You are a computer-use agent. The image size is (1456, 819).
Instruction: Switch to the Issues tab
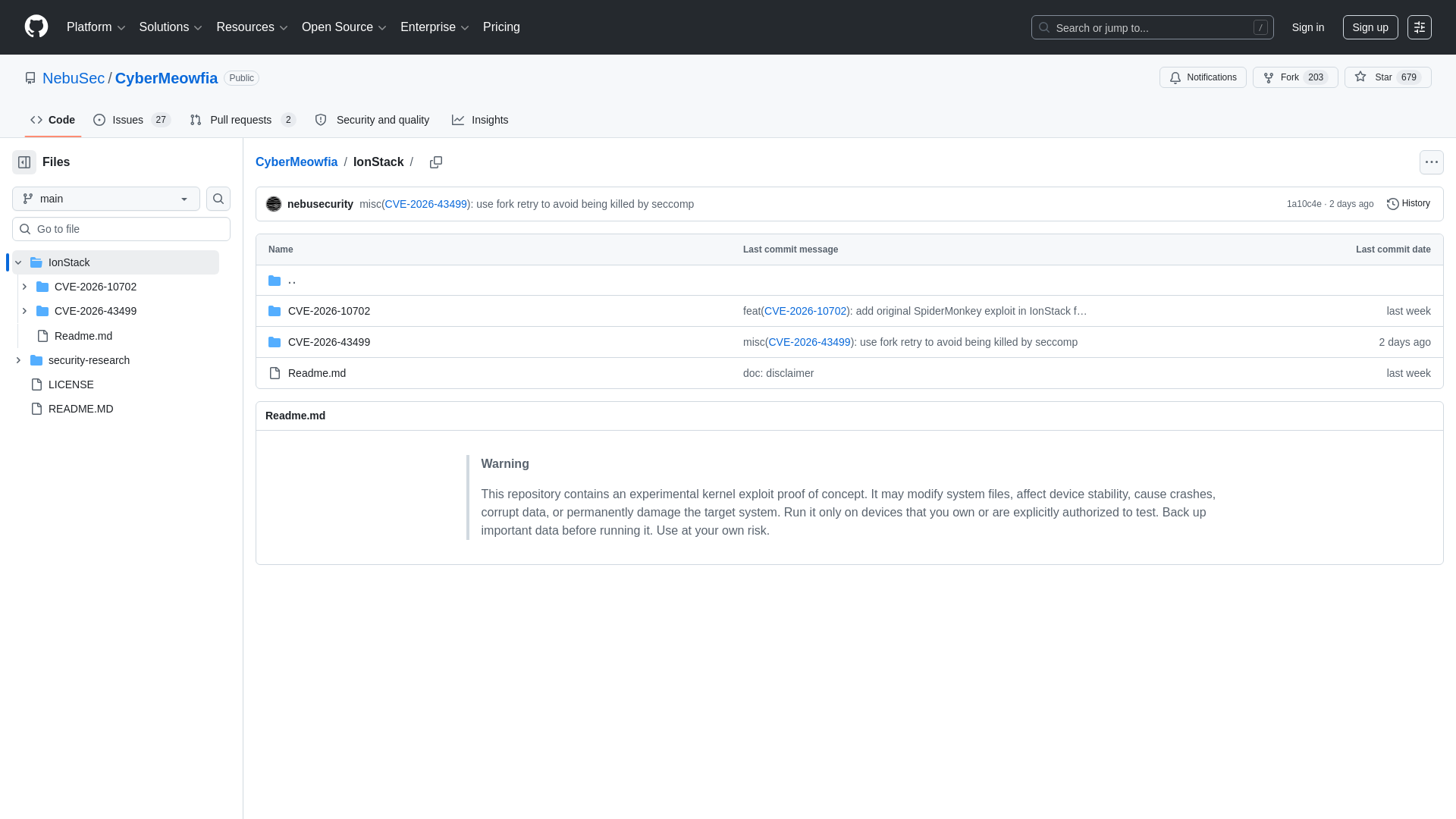[x=132, y=120]
